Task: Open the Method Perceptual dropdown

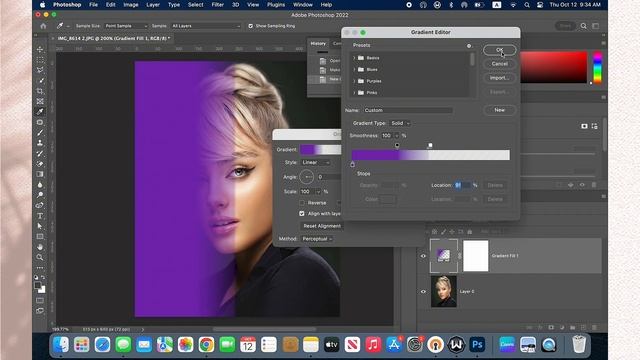Action: coord(317,239)
